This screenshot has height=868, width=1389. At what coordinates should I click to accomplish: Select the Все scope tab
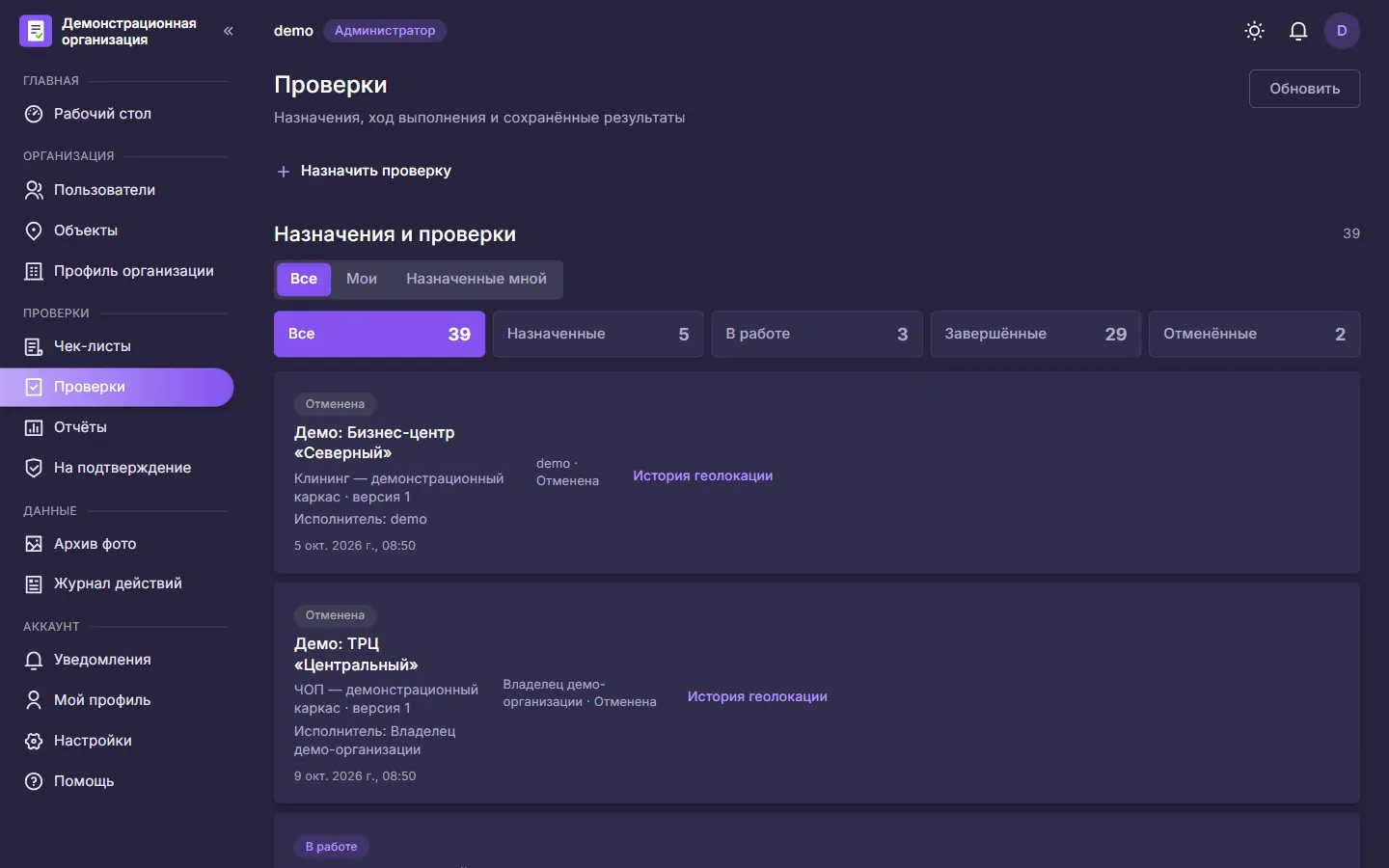point(304,279)
